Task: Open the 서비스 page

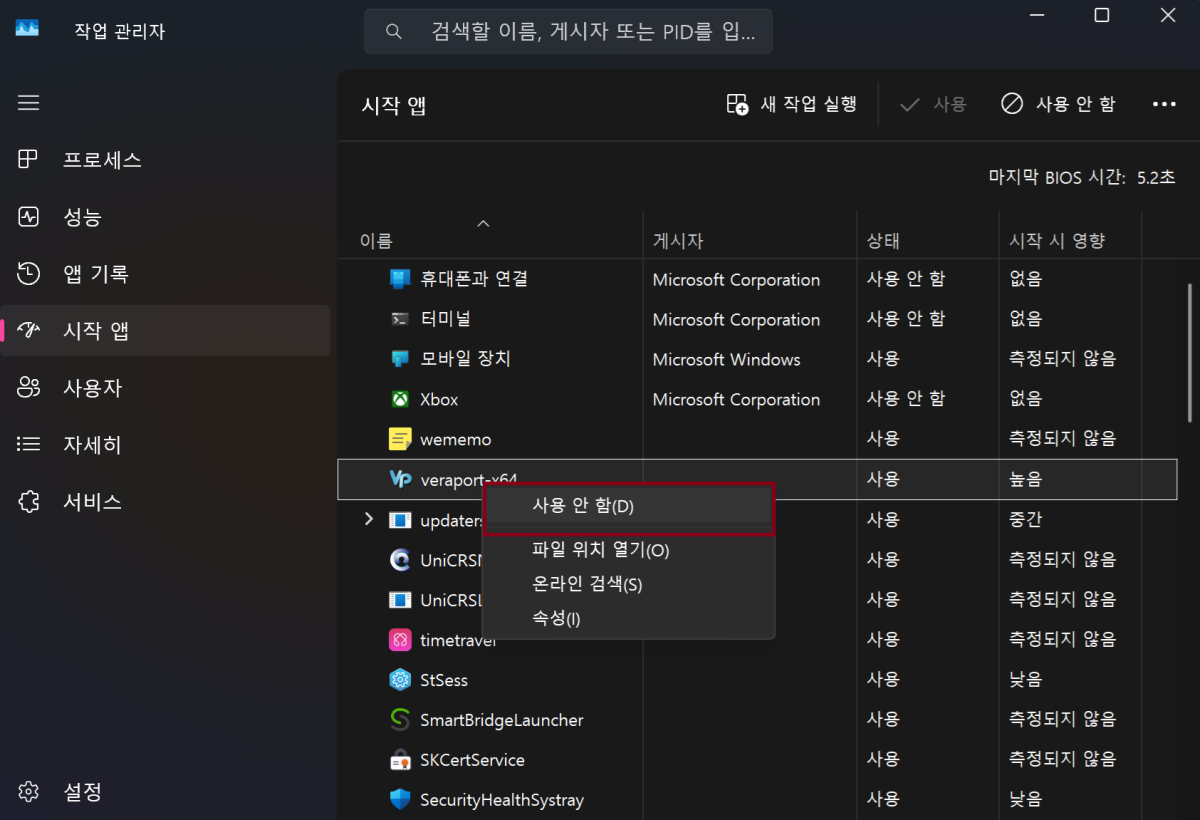Action: [165, 502]
